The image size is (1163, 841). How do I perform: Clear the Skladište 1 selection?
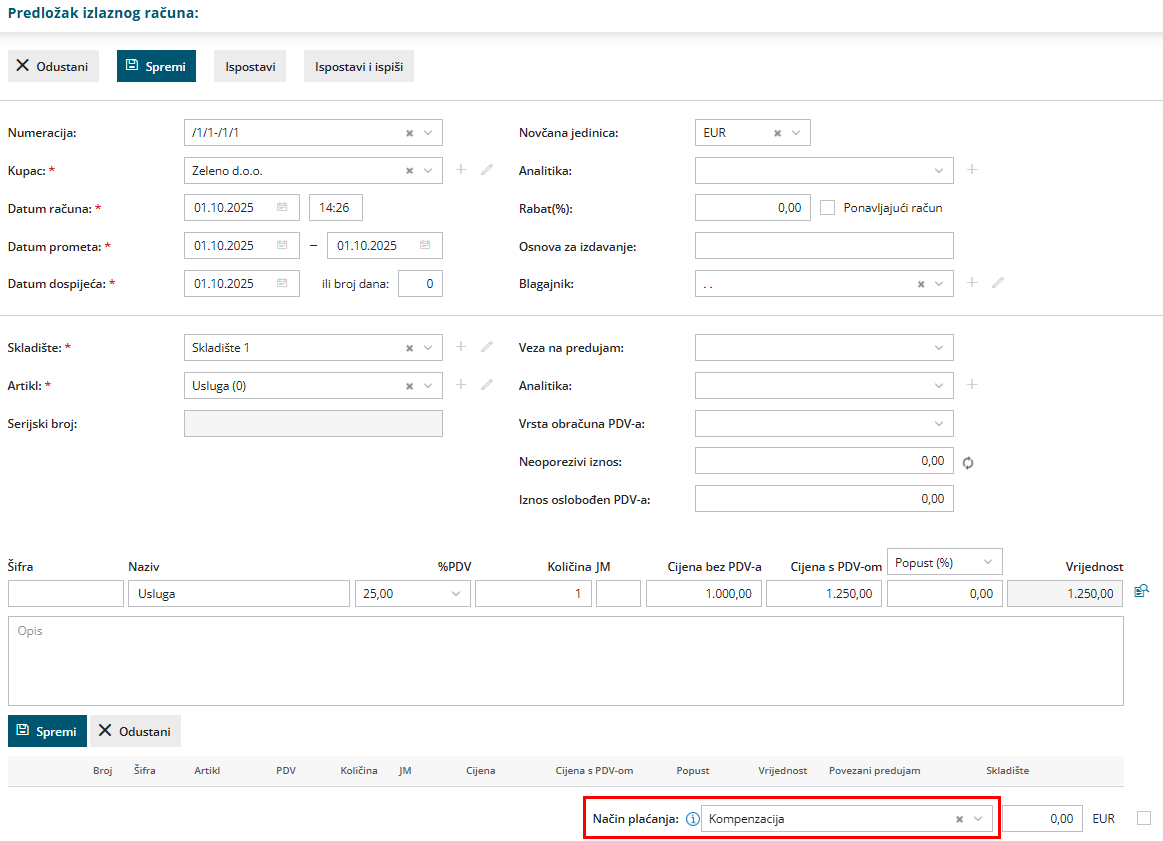409,349
